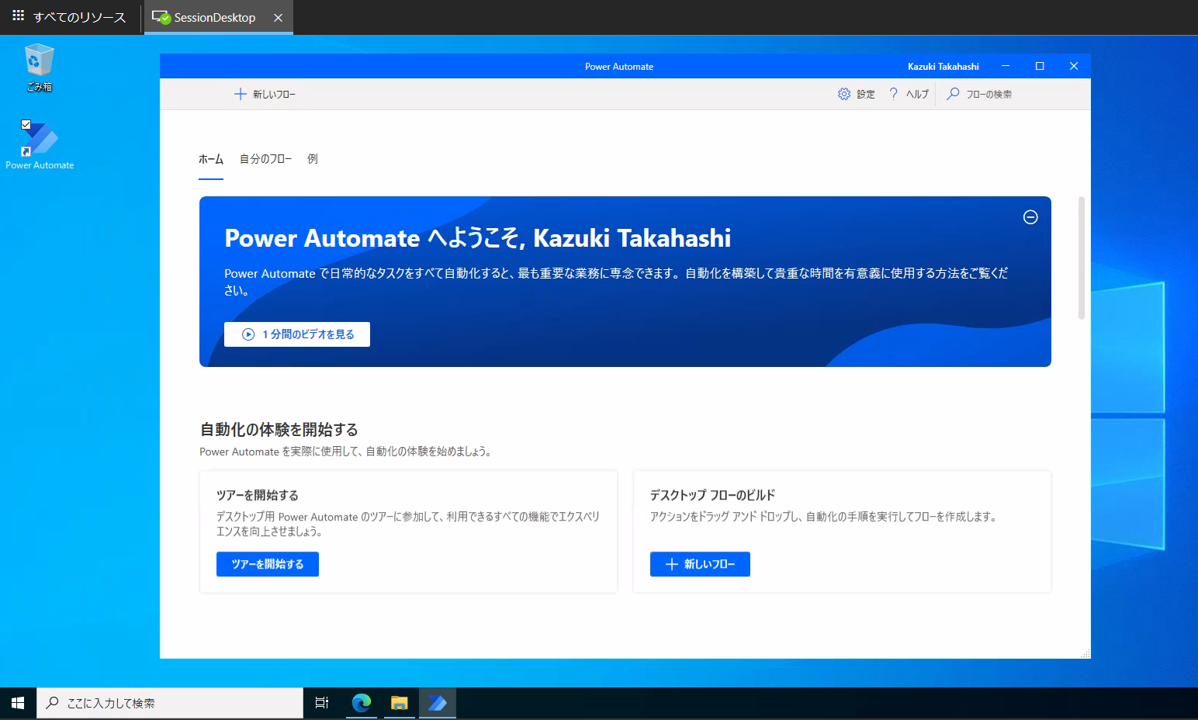Open the Windows Start menu
This screenshot has height=720, width=1198.
pos(18,703)
